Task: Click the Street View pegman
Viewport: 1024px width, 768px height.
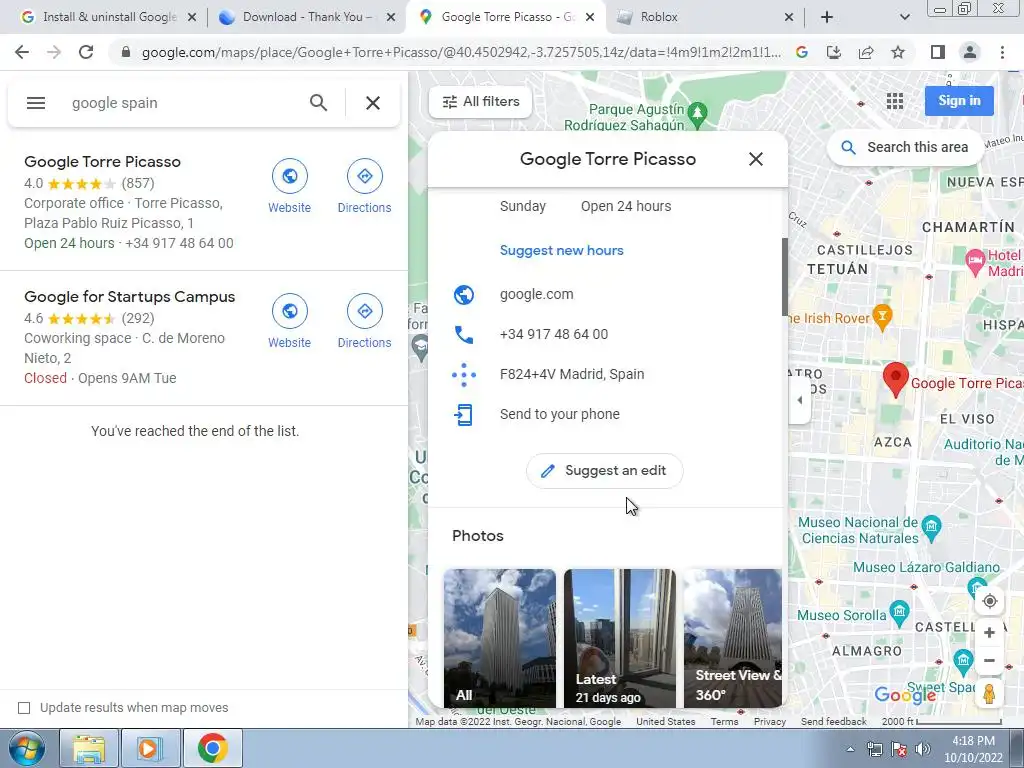Action: (989, 694)
